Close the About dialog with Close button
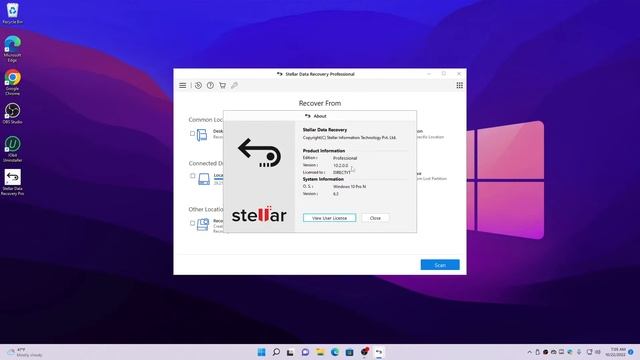This screenshot has width=640, height=360. point(375,218)
